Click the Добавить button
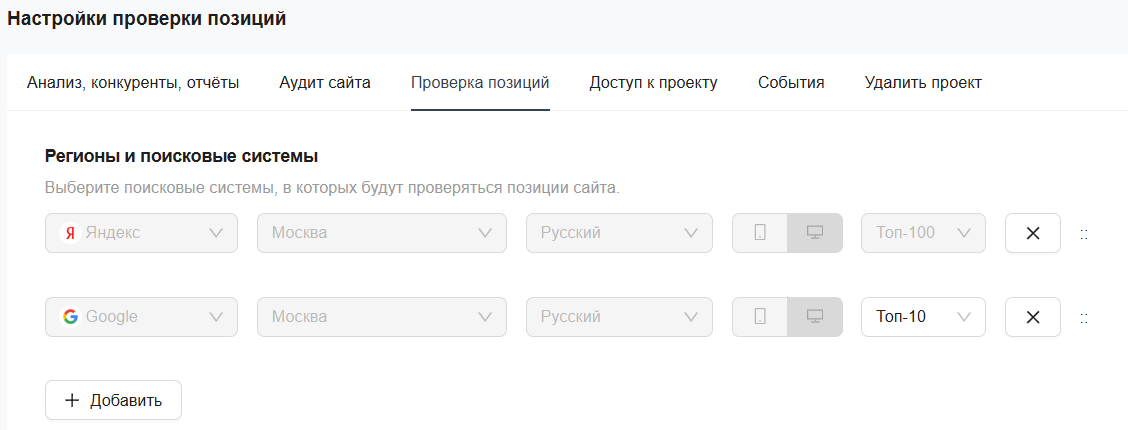 point(113,400)
